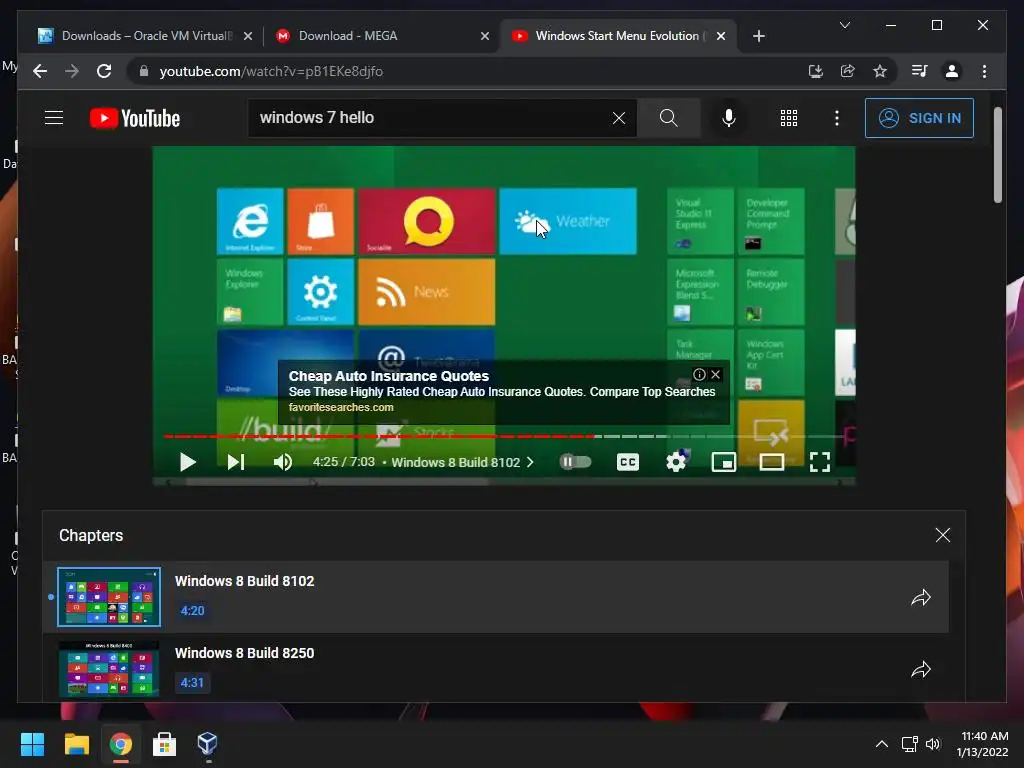Image resolution: width=1024 pixels, height=768 pixels.
Task: Jump to timestamp 4:20
Action: [x=193, y=611]
